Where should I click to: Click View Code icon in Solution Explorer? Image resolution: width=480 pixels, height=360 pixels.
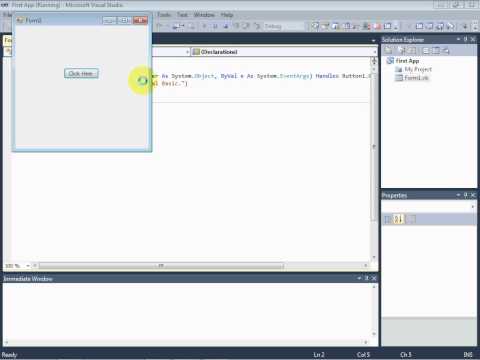[426, 51]
